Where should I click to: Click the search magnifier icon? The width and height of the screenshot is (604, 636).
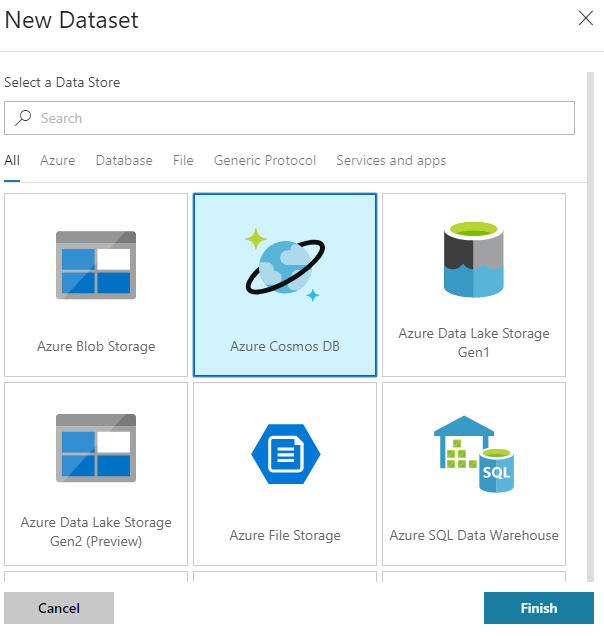(24, 118)
